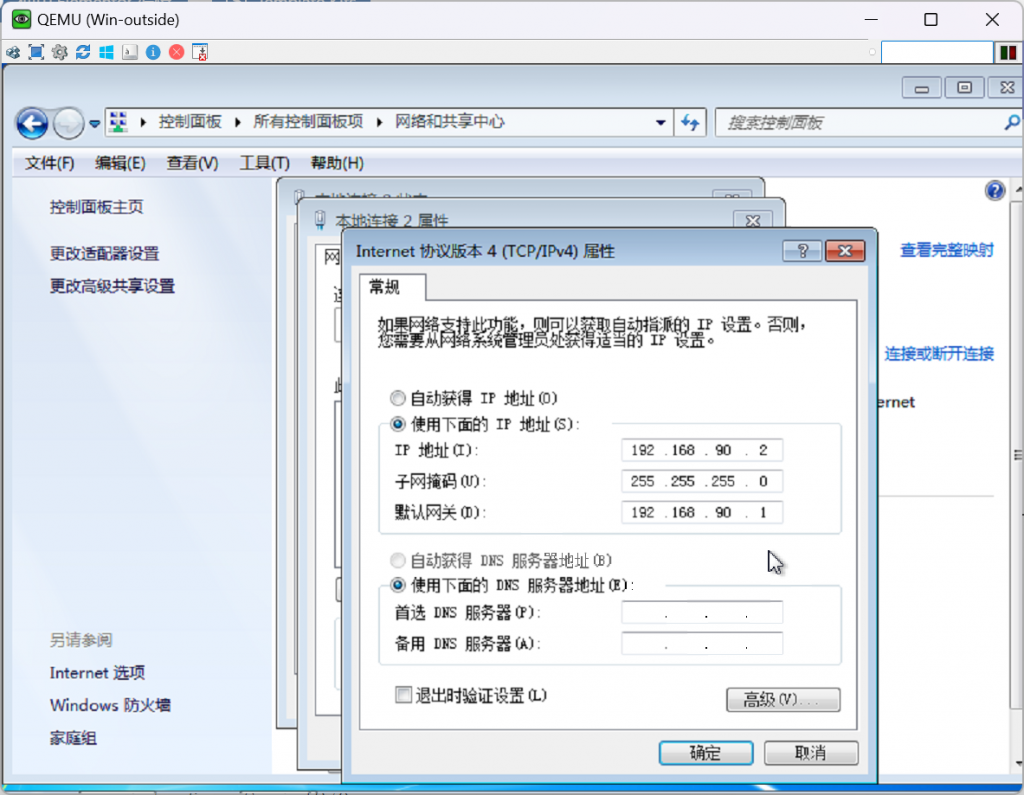Image resolution: width=1024 pixels, height=795 pixels.
Task: Click the red disconnect icon
Action: [x=176, y=52]
